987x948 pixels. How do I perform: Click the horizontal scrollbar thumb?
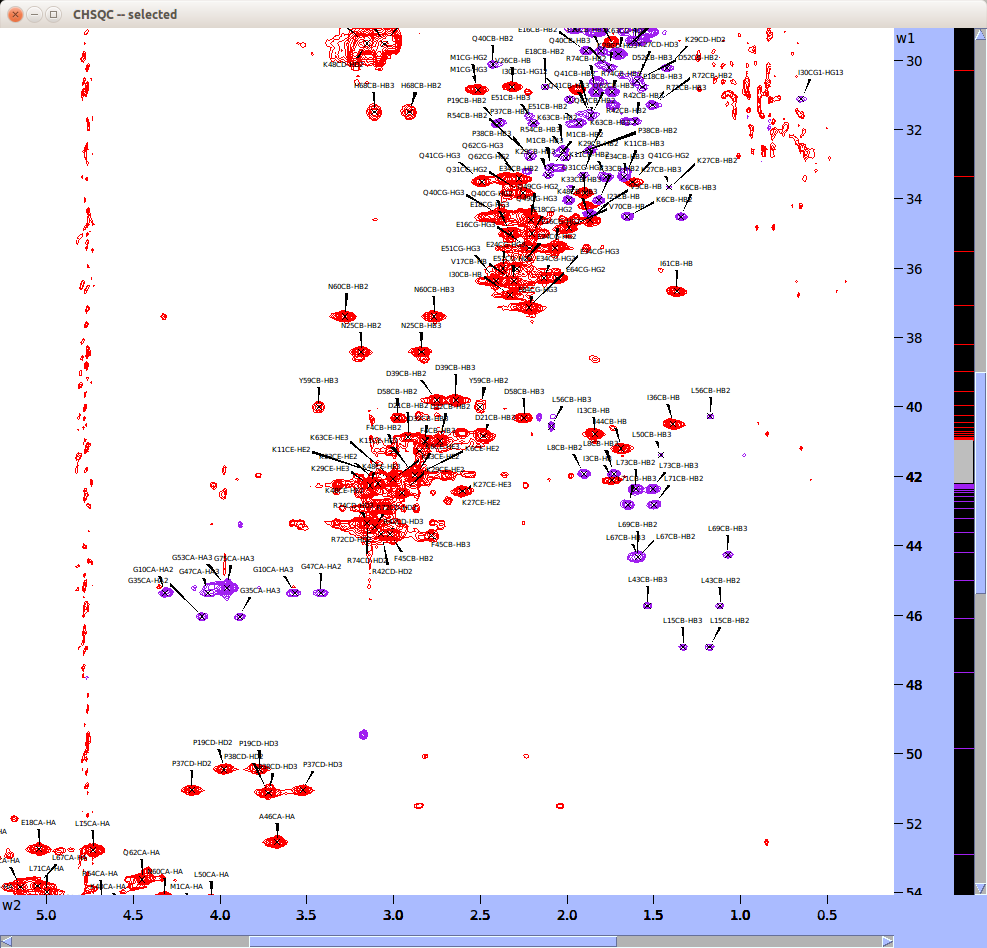(x=432, y=940)
